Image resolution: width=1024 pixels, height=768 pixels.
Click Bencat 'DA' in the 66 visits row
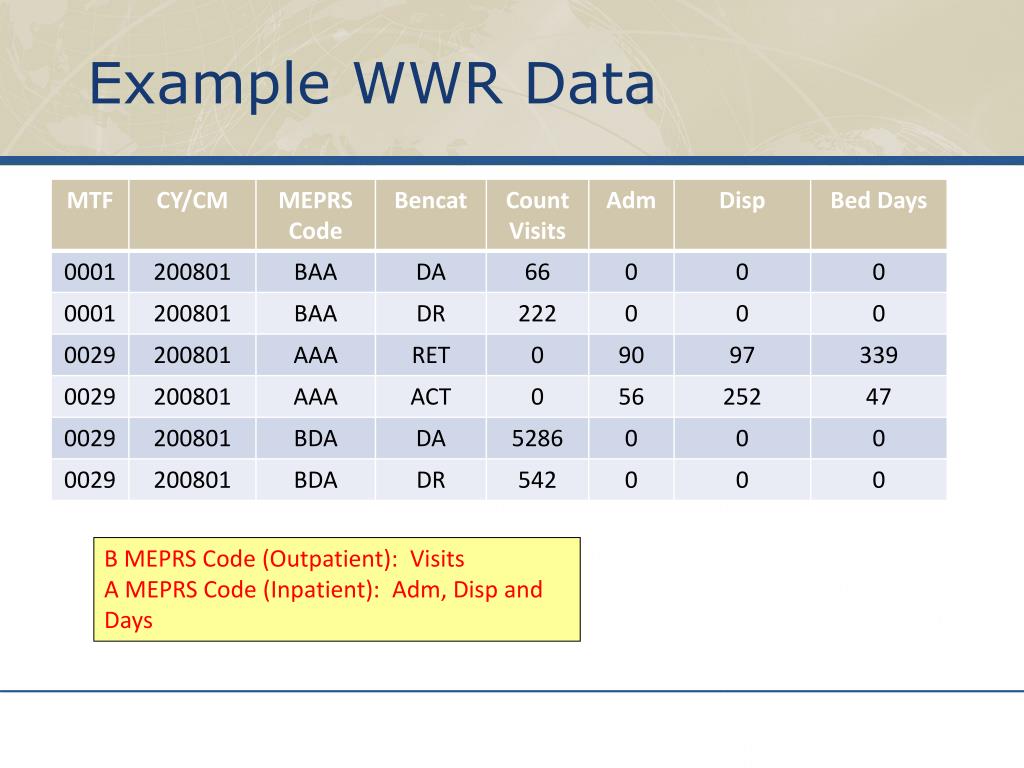pos(430,272)
